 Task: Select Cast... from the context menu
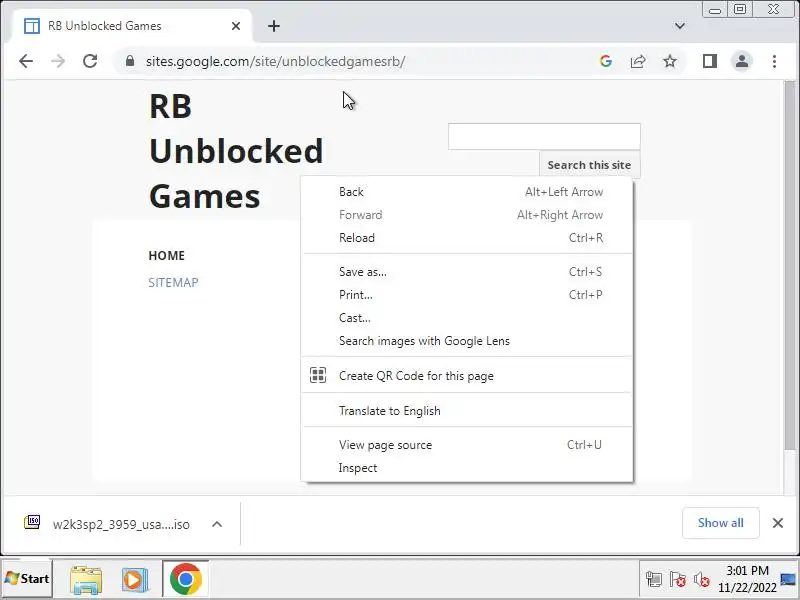(x=467, y=318)
